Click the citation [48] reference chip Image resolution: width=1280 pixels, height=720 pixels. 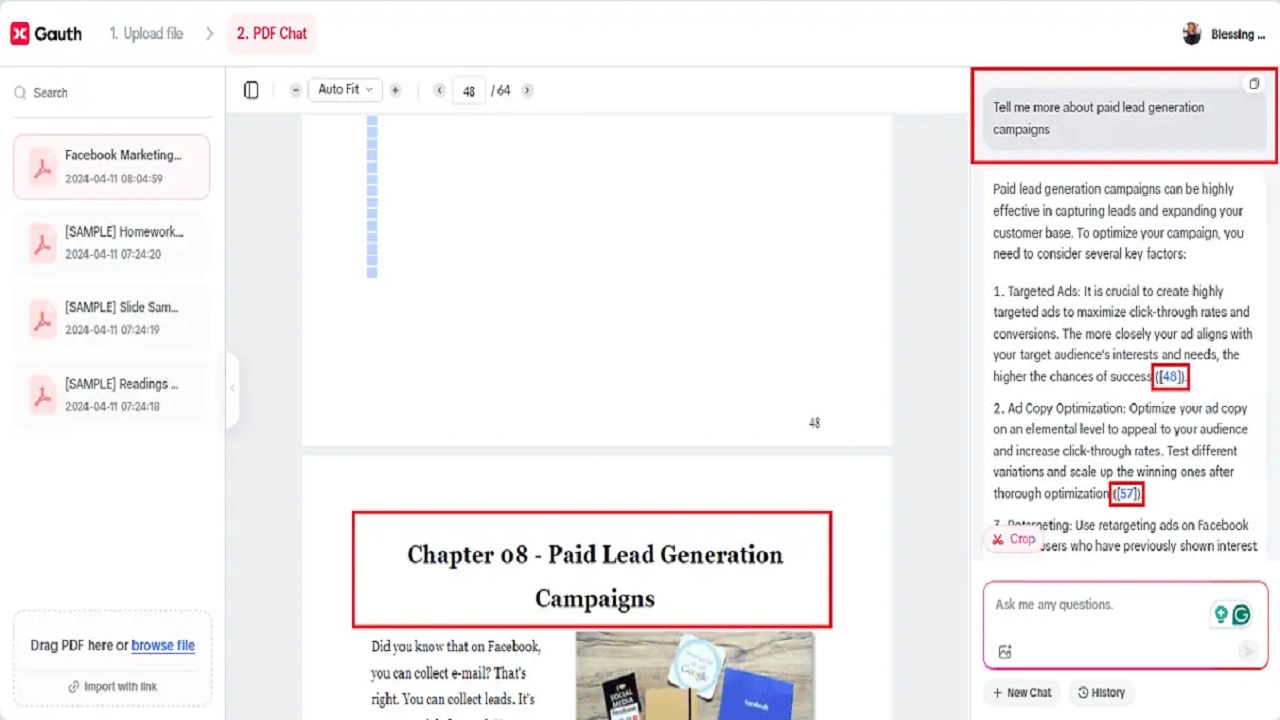pos(1169,376)
